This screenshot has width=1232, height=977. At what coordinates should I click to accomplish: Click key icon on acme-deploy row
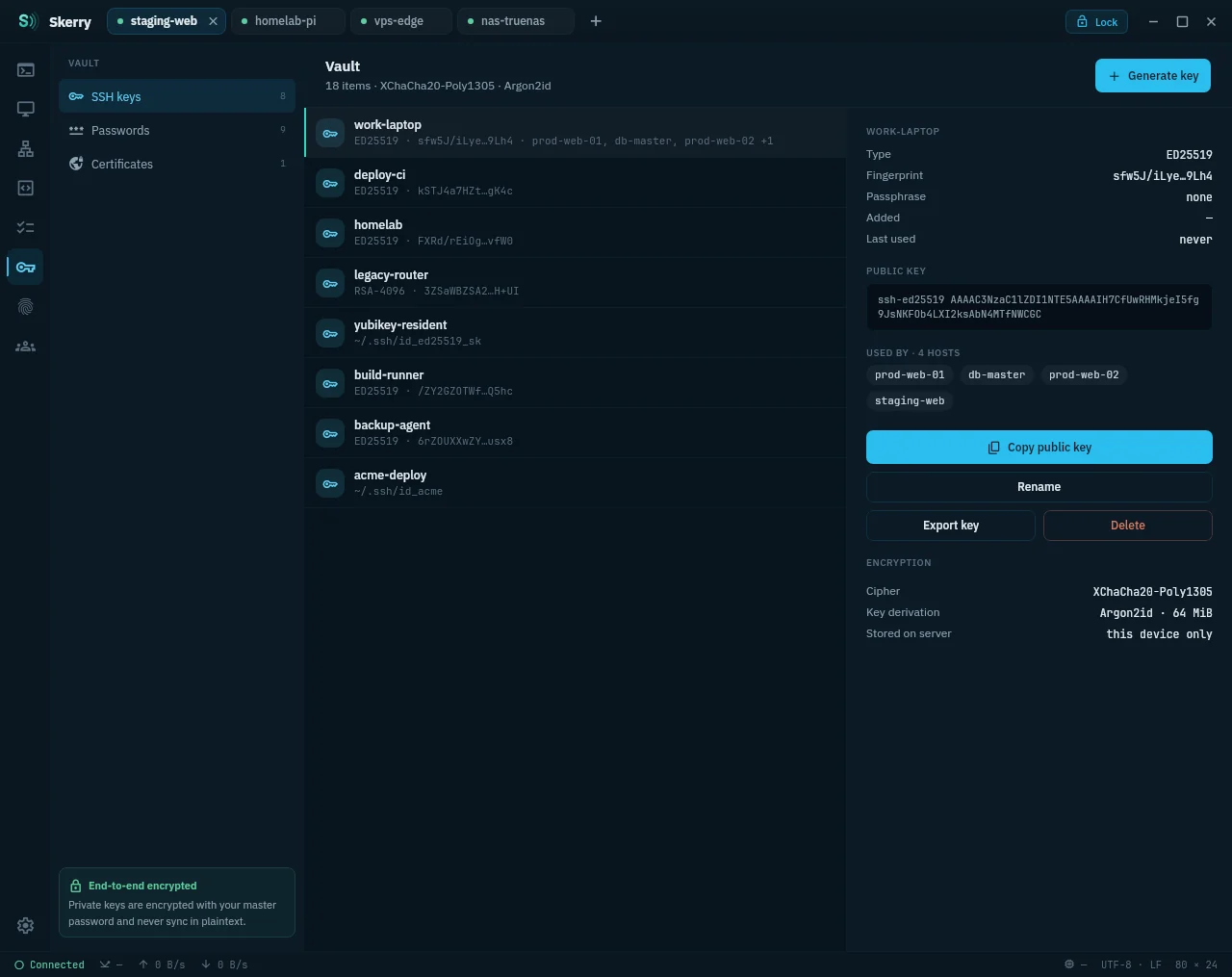(330, 483)
